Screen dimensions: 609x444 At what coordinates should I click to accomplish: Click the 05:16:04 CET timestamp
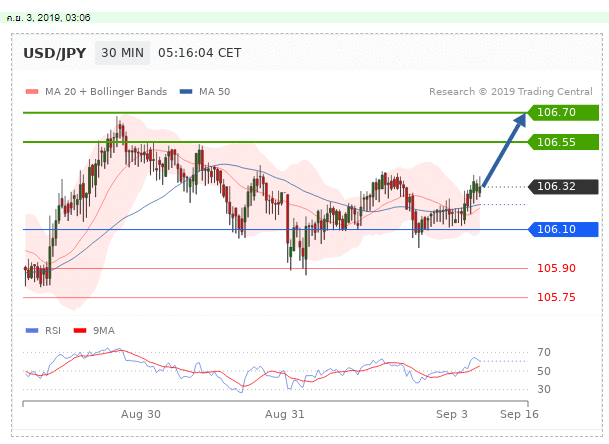tap(200, 53)
